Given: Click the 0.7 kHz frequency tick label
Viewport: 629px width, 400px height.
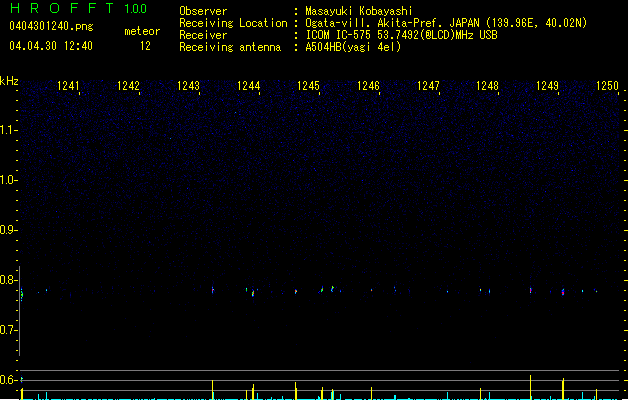Looking at the screenshot, I should (x=8, y=330).
